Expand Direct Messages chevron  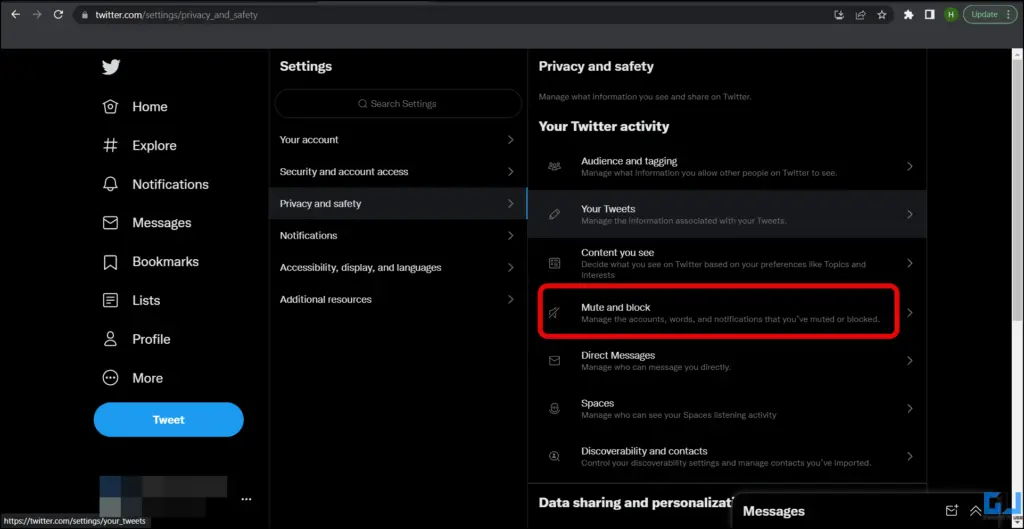tap(910, 361)
